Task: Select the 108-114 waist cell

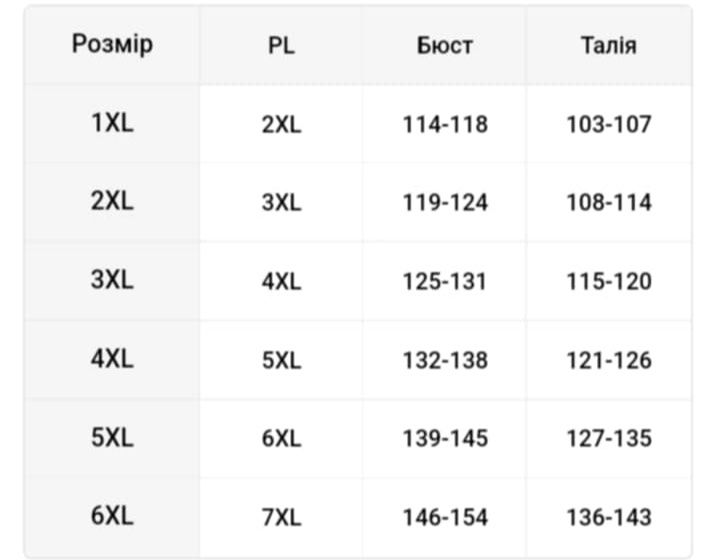Action: click(x=608, y=203)
